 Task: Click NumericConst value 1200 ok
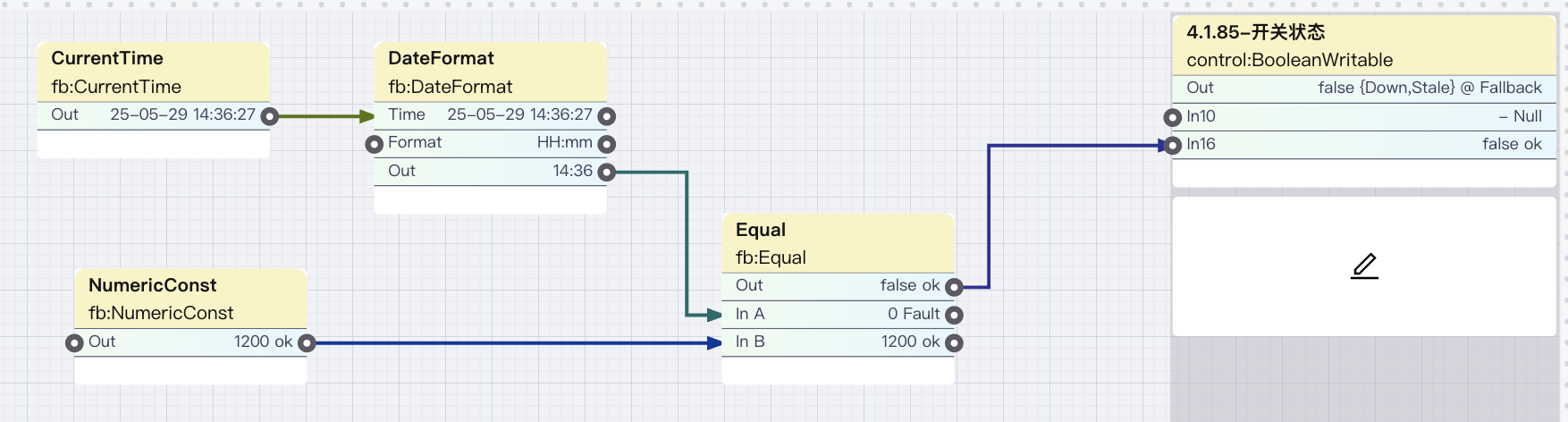point(263,342)
